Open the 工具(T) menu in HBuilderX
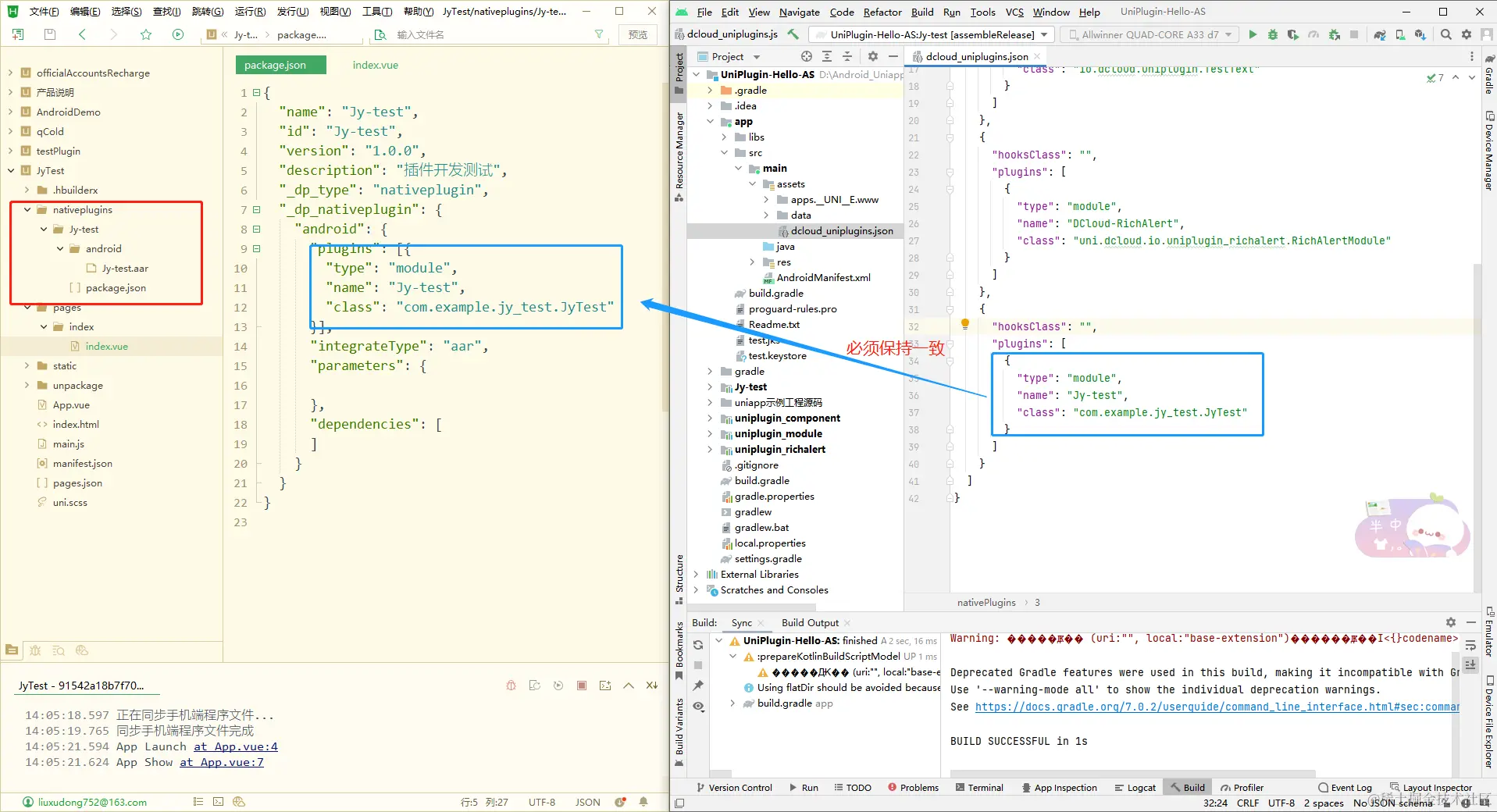 (x=377, y=12)
